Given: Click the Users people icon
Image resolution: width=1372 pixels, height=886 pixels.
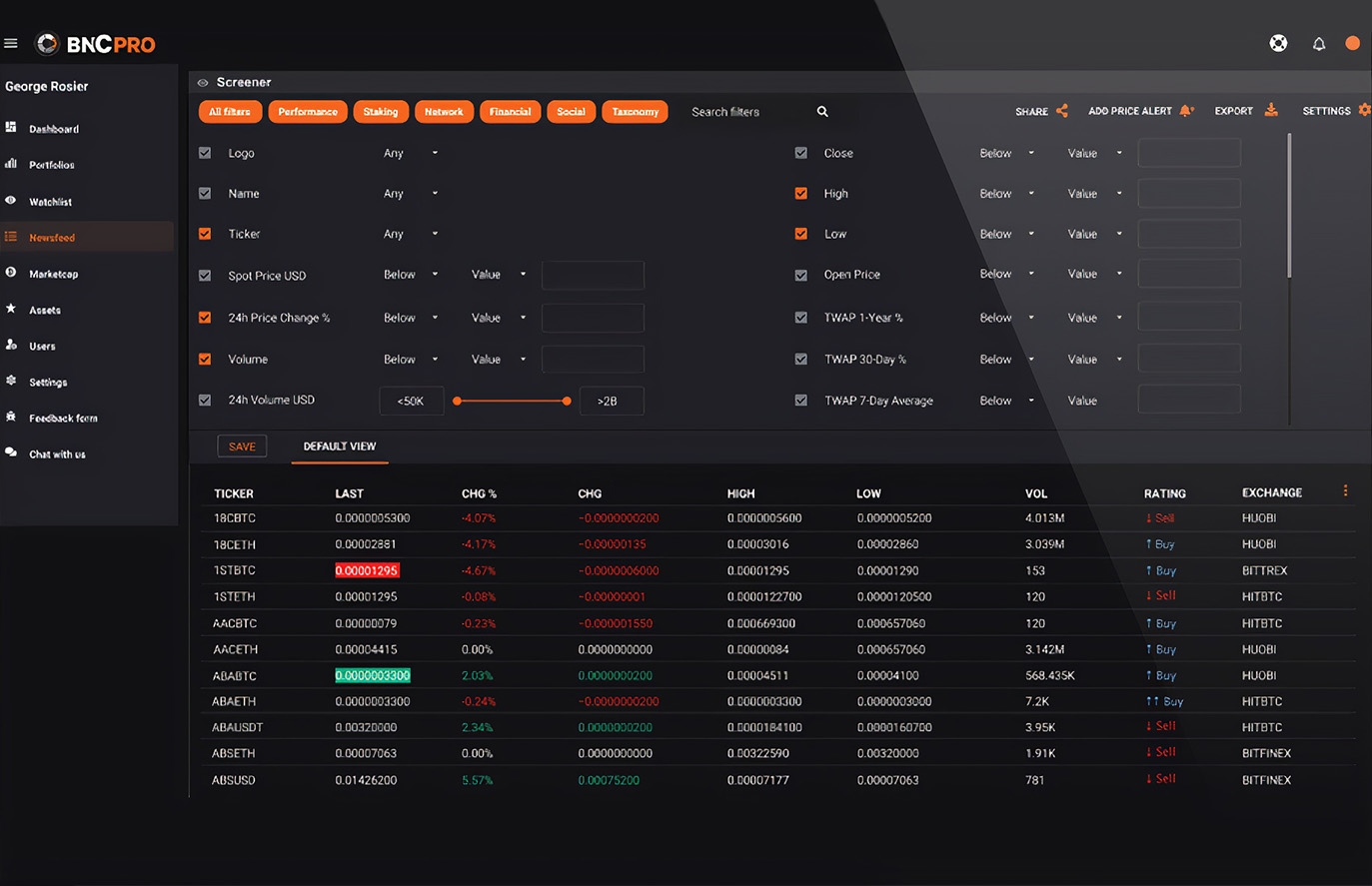Looking at the screenshot, I should 11,345.
